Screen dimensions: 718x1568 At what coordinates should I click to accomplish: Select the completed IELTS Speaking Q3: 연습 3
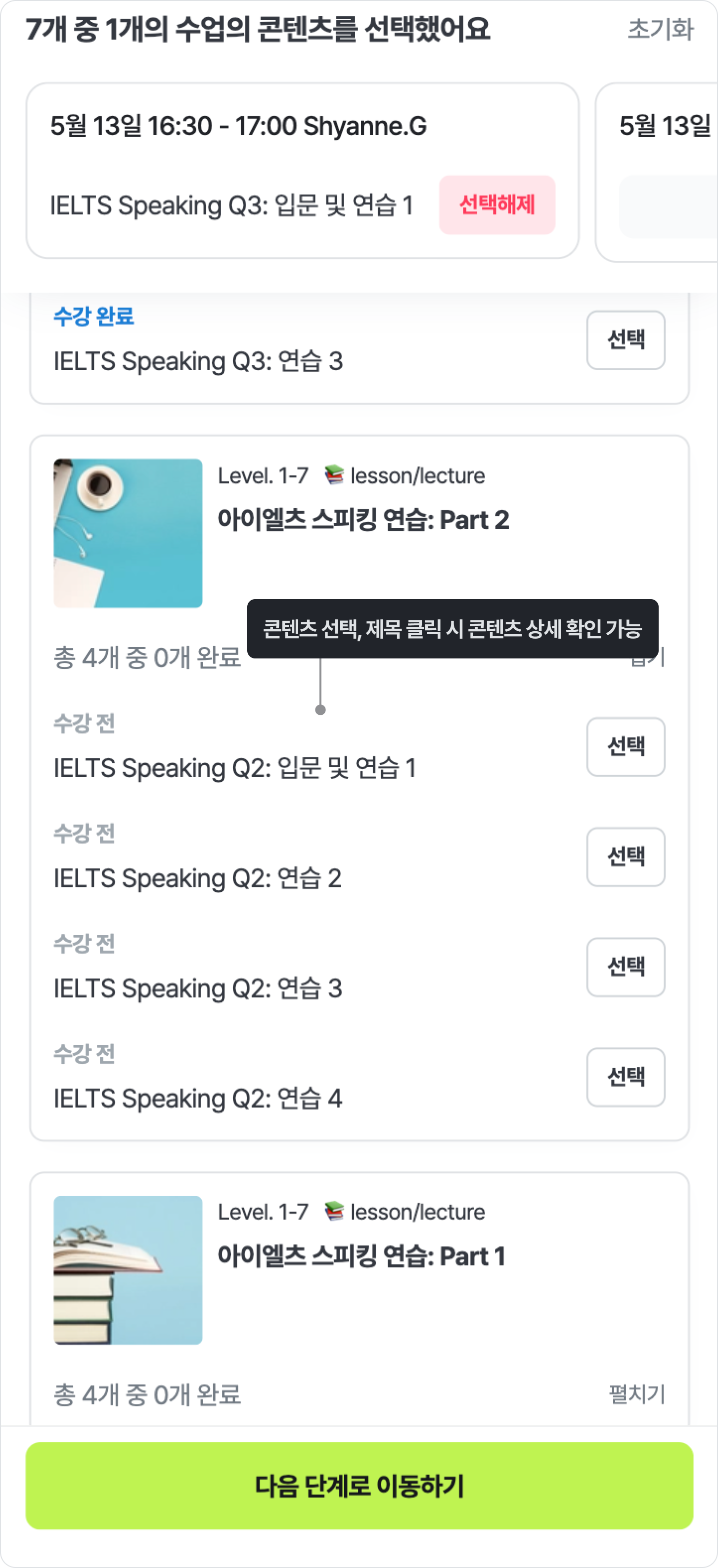pos(626,340)
